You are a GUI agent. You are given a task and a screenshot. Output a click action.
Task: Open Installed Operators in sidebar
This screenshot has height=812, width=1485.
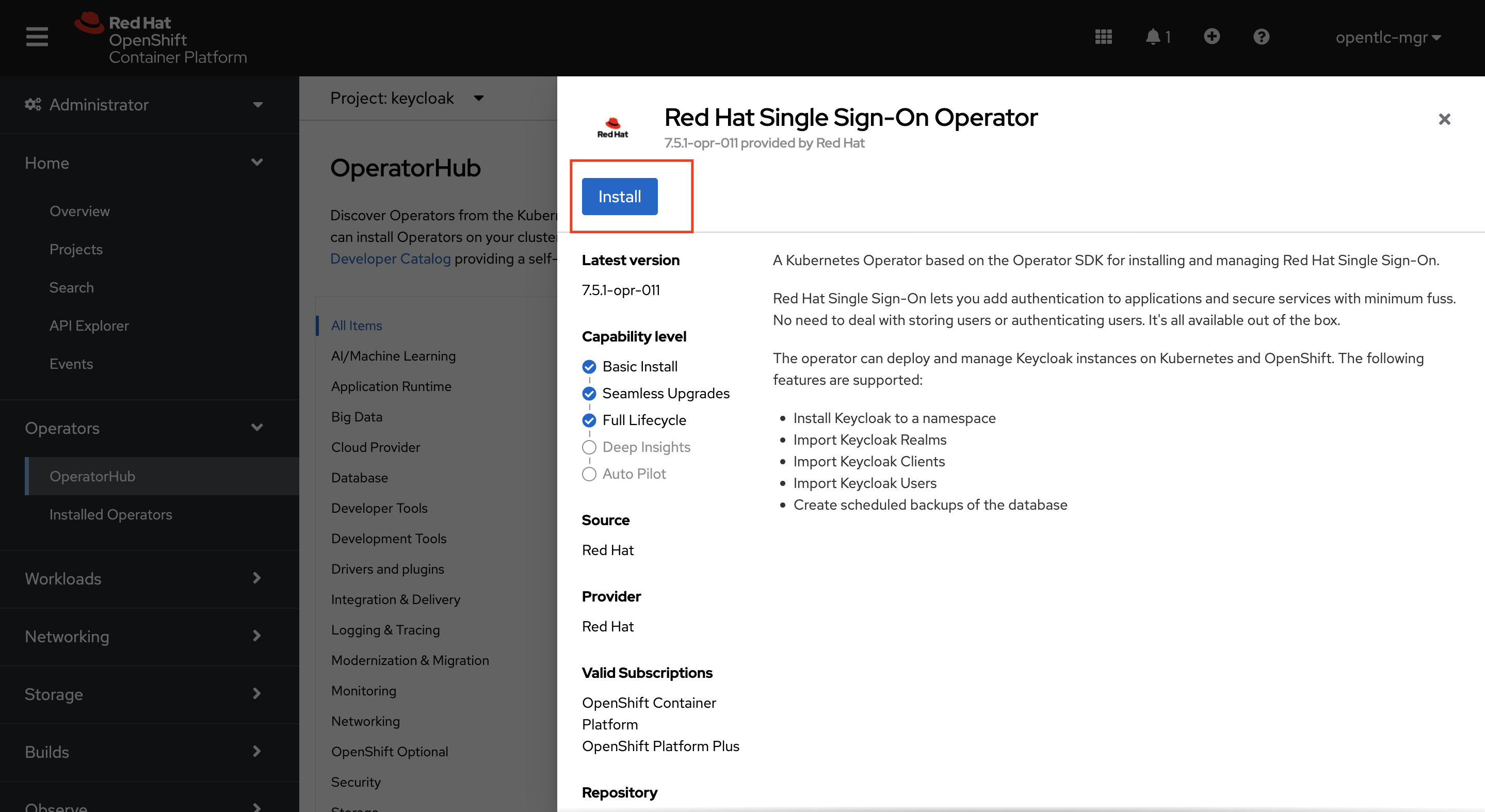pos(111,515)
